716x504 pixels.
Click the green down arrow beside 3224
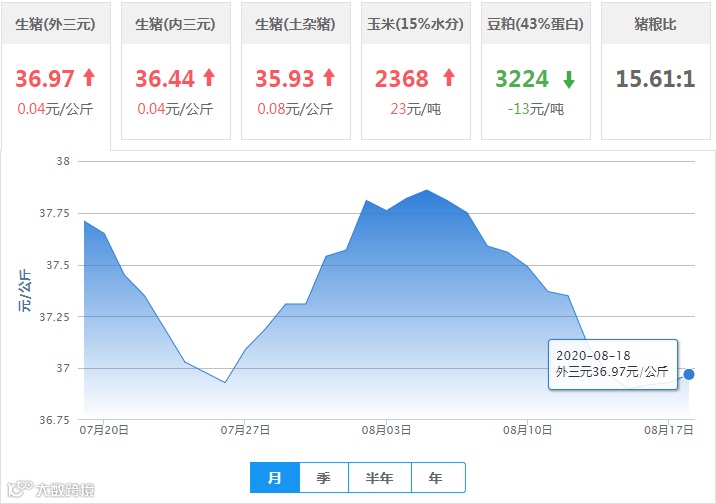pos(569,79)
